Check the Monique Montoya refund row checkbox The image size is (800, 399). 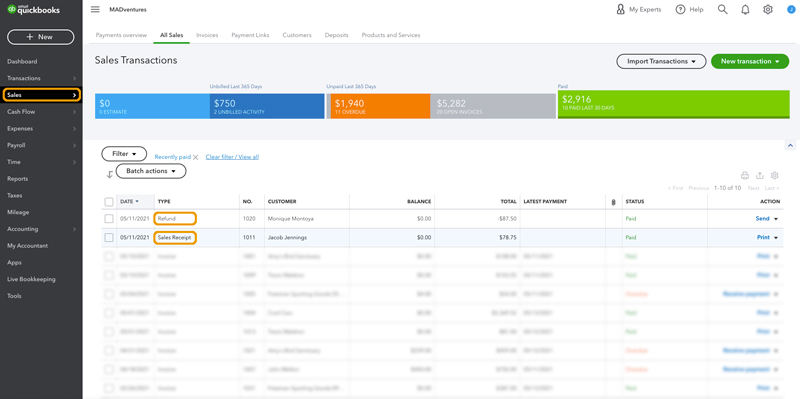coord(109,218)
